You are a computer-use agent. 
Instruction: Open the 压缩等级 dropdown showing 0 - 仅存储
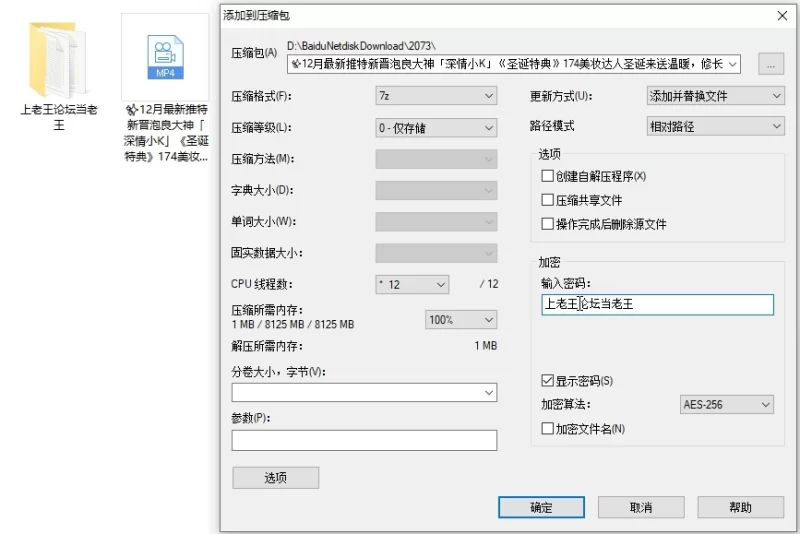pyautogui.click(x=436, y=128)
